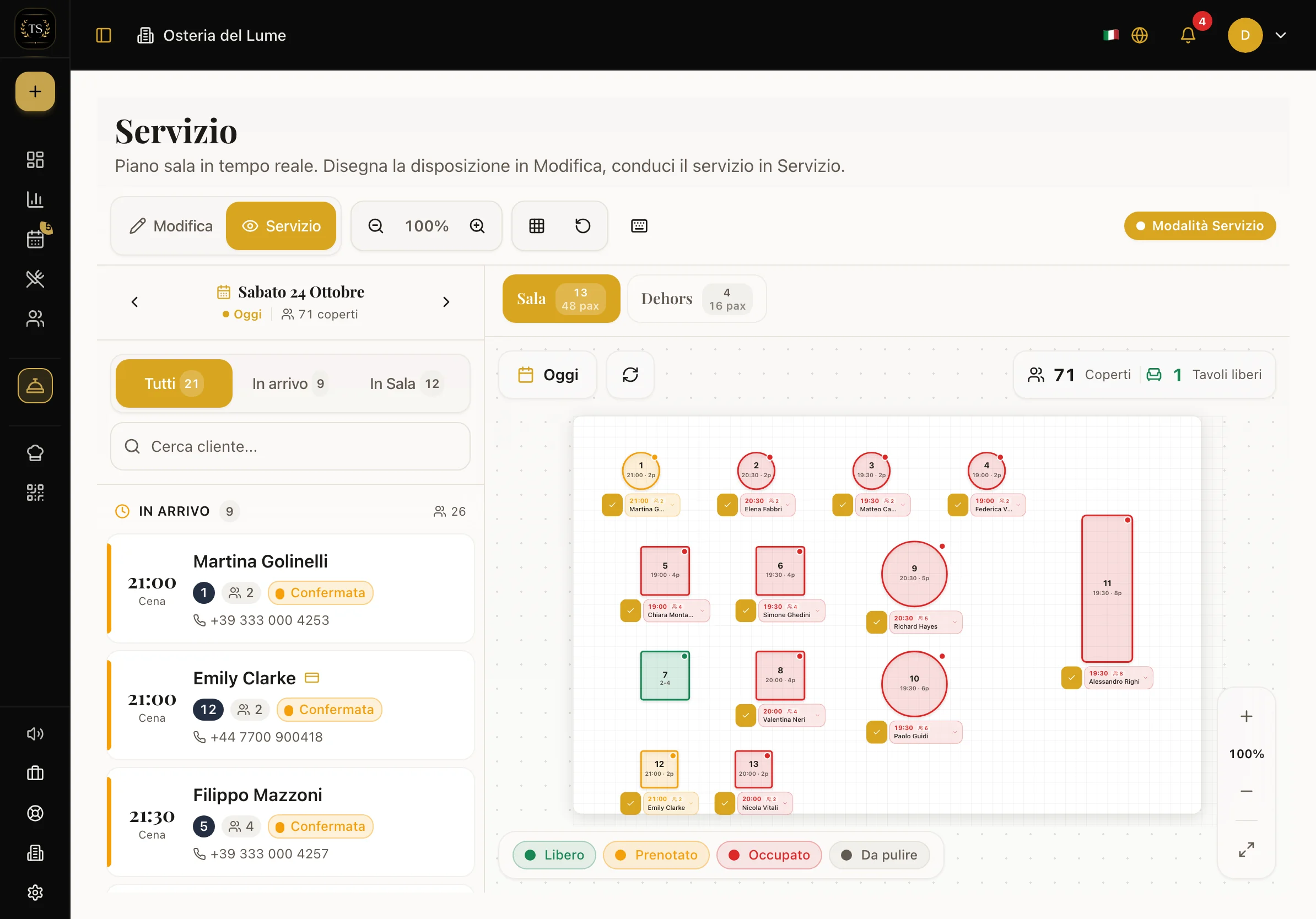Click the zoom out magnifier in toolbar
Screen dimensions: 1316x919
[375, 226]
